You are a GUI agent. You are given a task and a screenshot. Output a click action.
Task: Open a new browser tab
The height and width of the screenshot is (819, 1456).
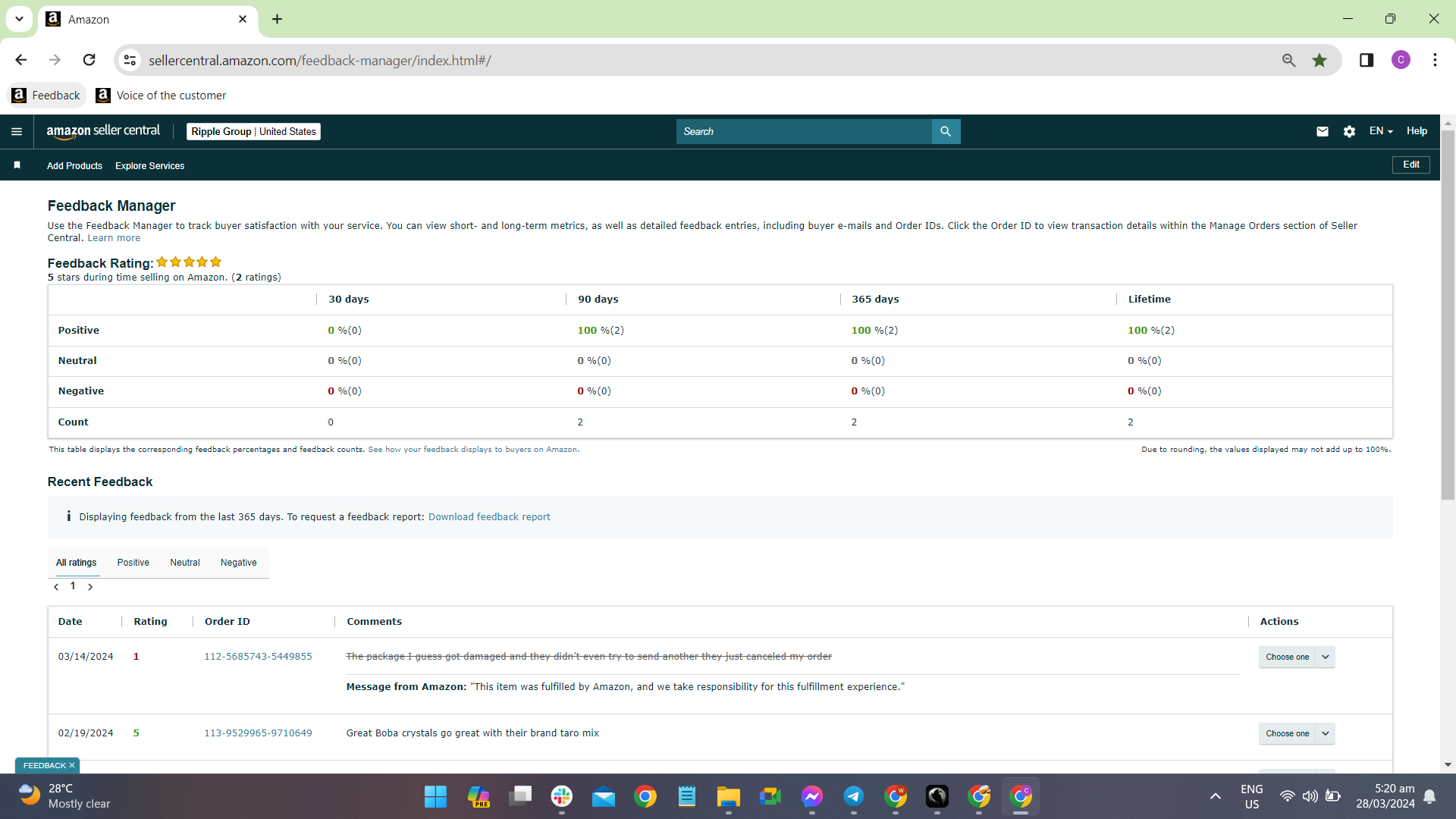pos(278,19)
